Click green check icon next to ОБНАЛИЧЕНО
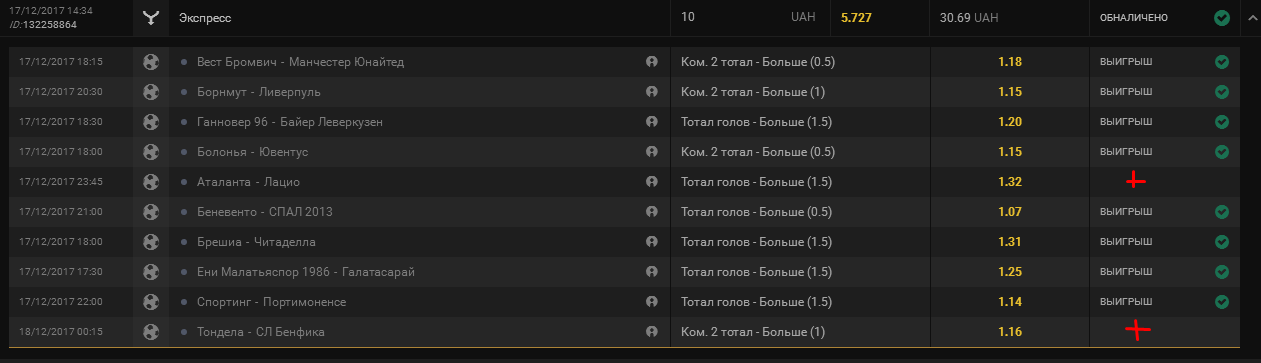The image size is (1261, 363). coord(1222,18)
